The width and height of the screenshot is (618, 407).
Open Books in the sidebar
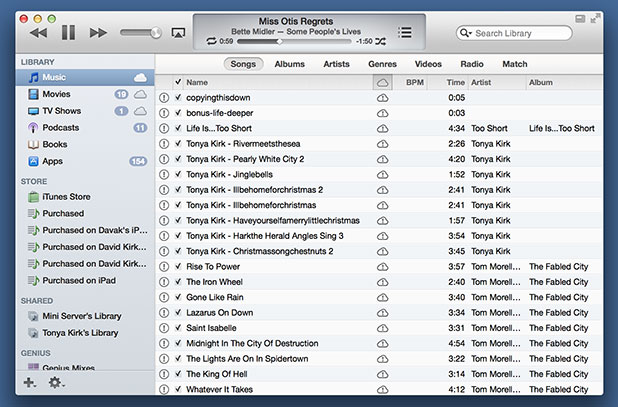(x=85, y=145)
